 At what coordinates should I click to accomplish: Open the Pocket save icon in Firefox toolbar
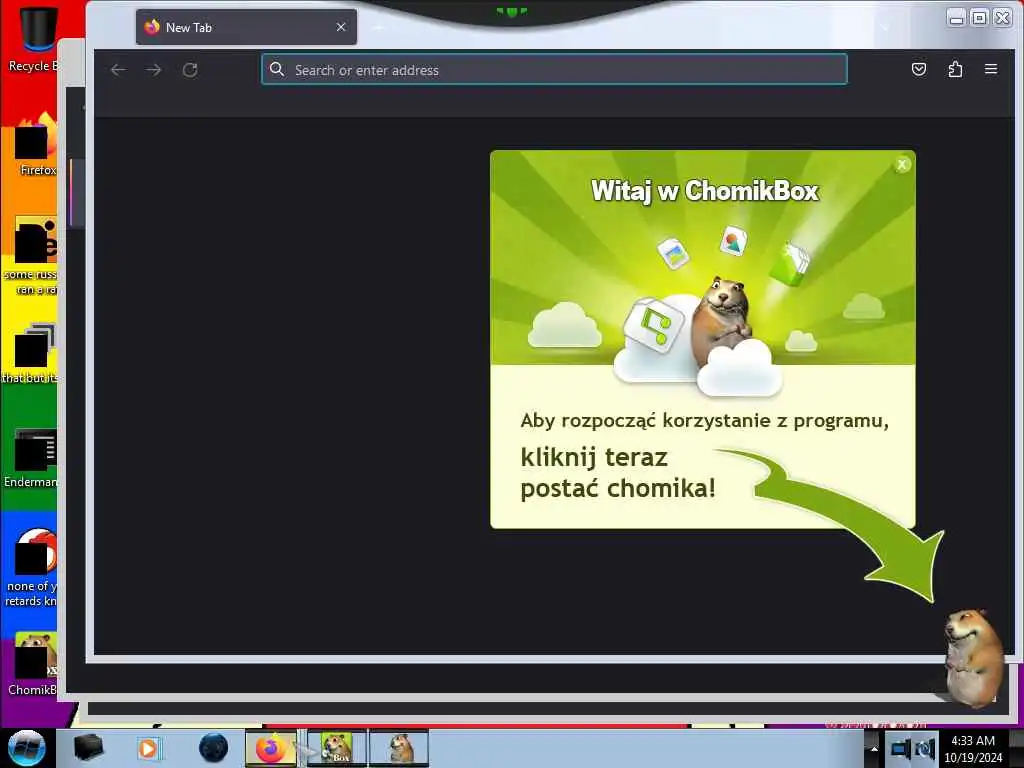(919, 69)
